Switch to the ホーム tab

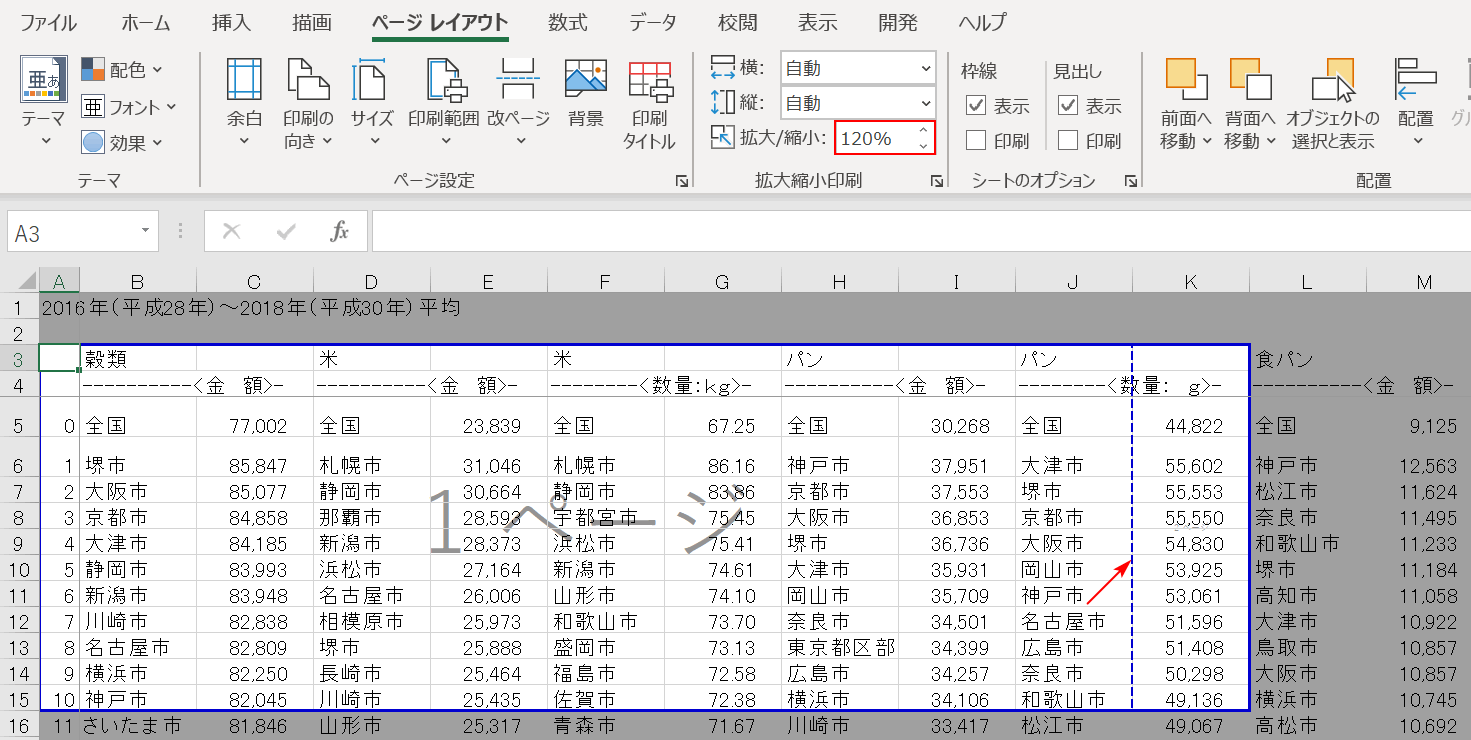click(146, 22)
